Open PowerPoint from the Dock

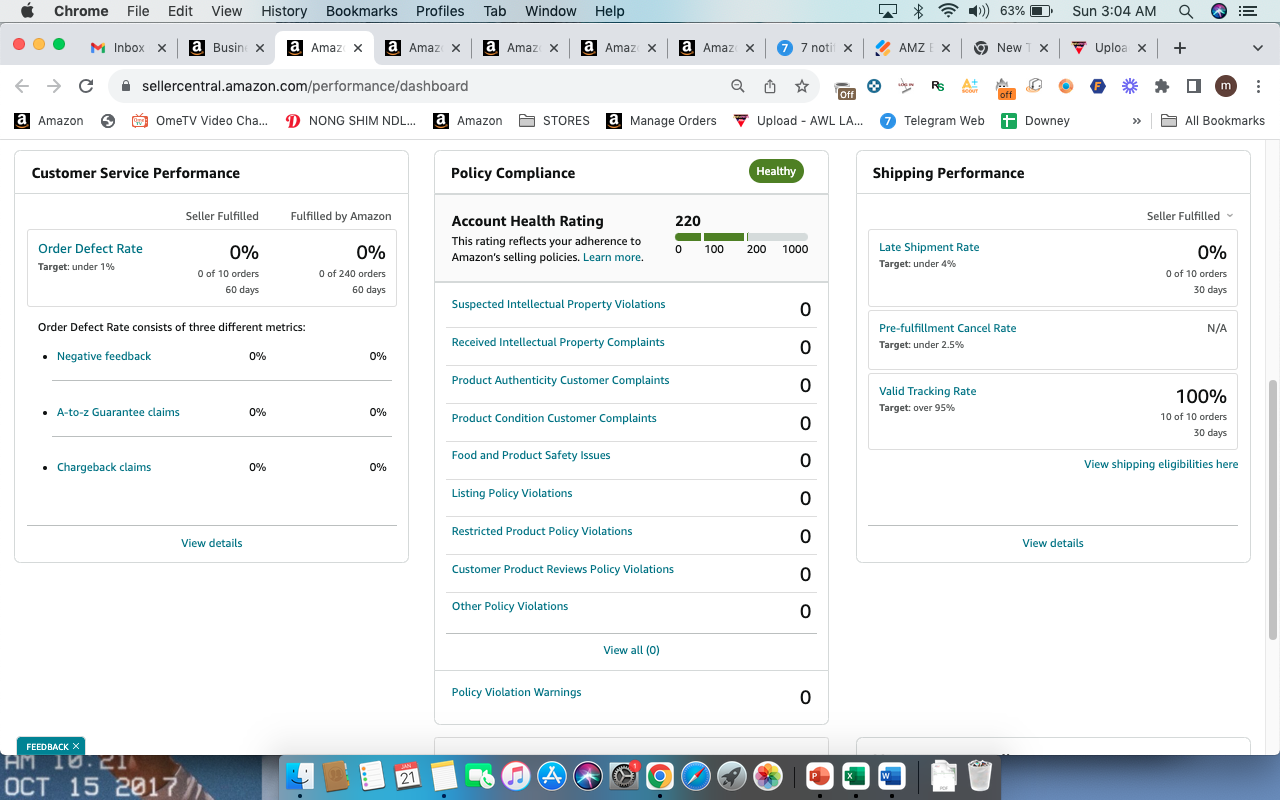(x=819, y=775)
